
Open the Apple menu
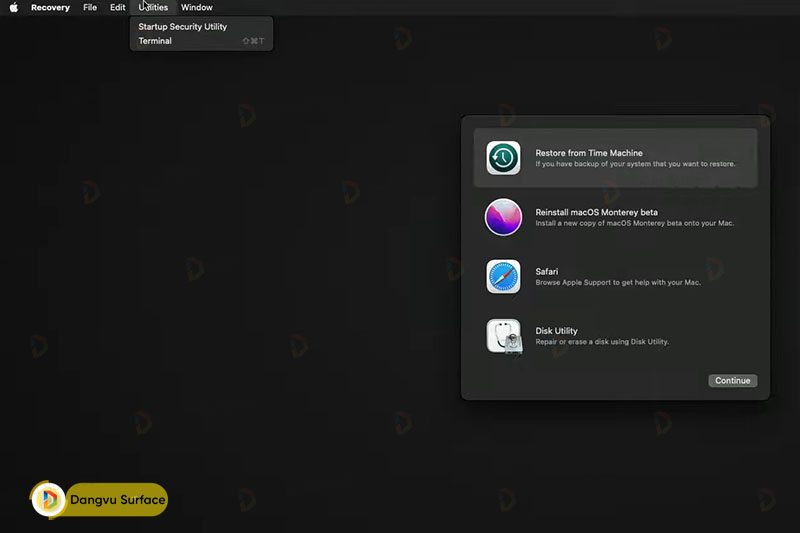[14, 7]
